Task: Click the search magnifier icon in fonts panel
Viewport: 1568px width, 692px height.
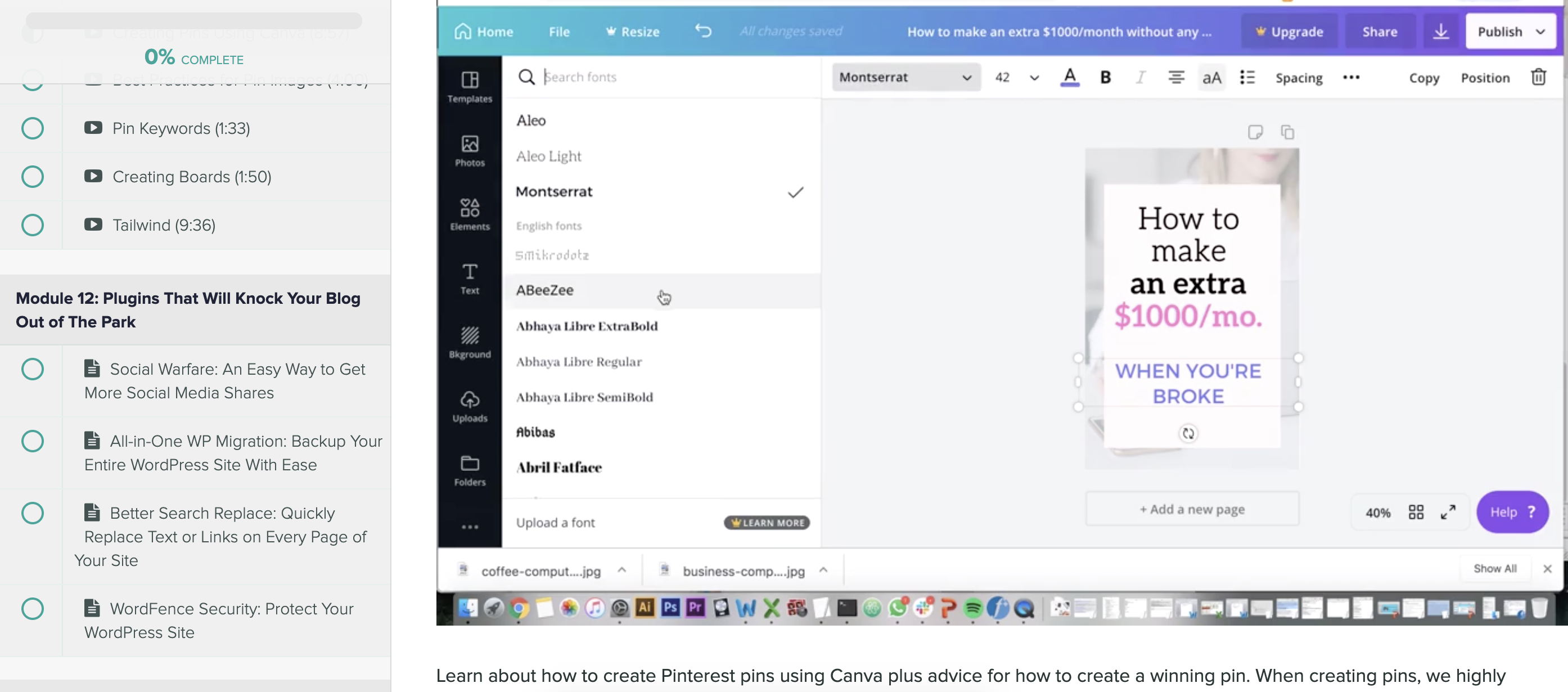Action: pyautogui.click(x=526, y=77)
